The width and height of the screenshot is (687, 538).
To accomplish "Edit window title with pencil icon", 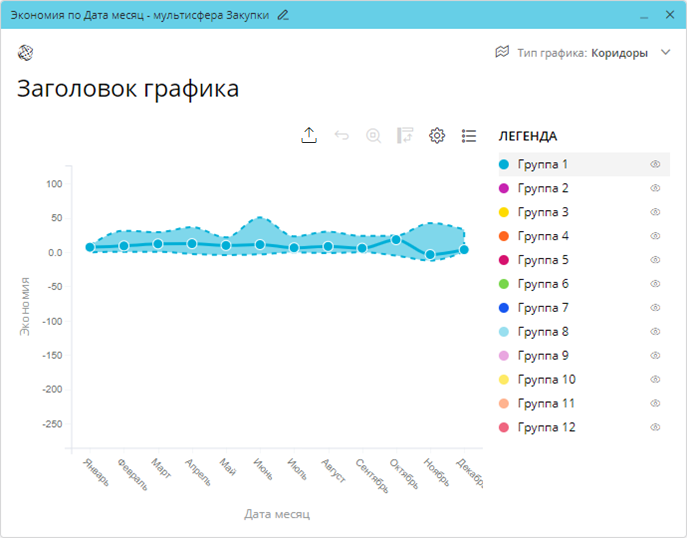I will [283, 15].
